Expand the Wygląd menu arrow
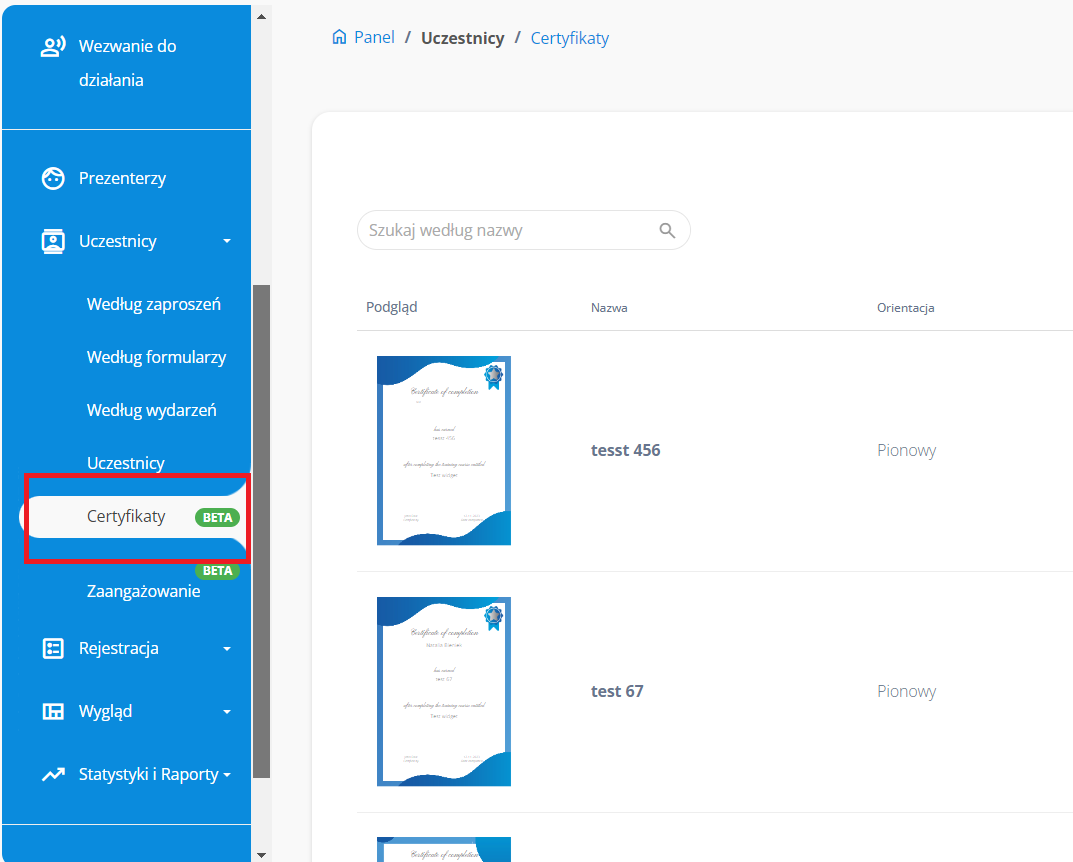 227,712
